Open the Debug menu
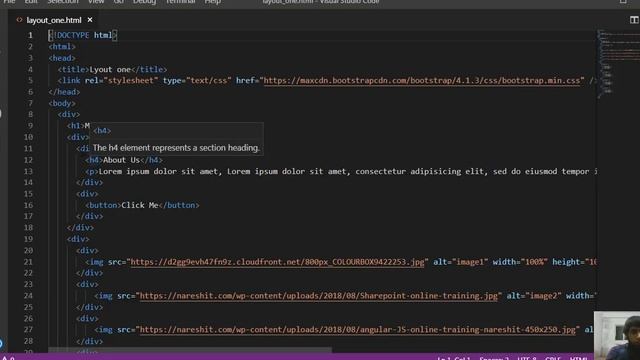 [x=144, y=2]
